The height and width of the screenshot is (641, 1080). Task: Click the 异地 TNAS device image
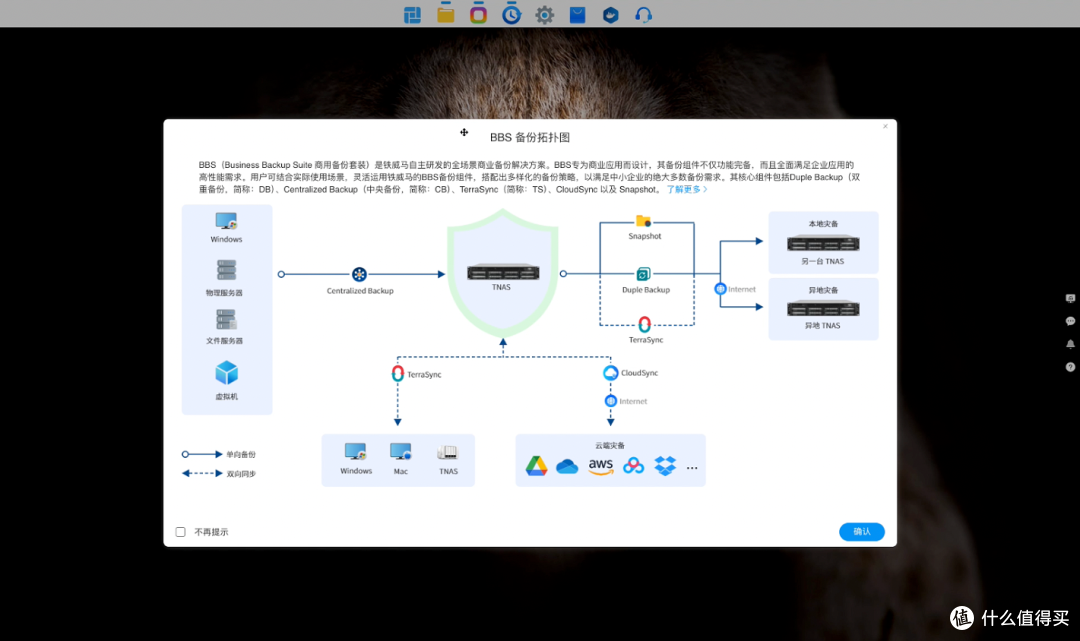click(x=823, y=308)
